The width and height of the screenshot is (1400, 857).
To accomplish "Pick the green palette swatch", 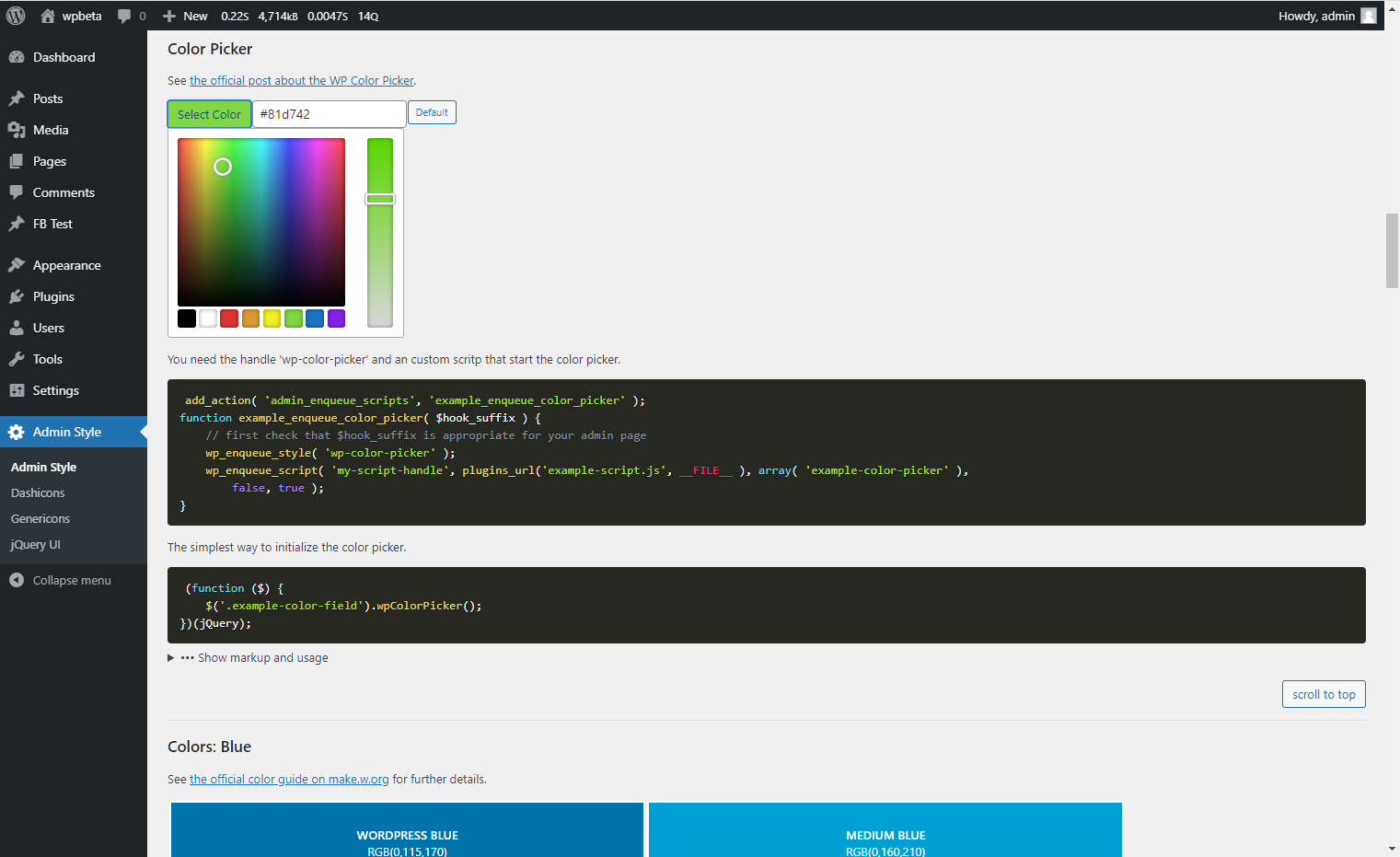I will pos(294,318).
